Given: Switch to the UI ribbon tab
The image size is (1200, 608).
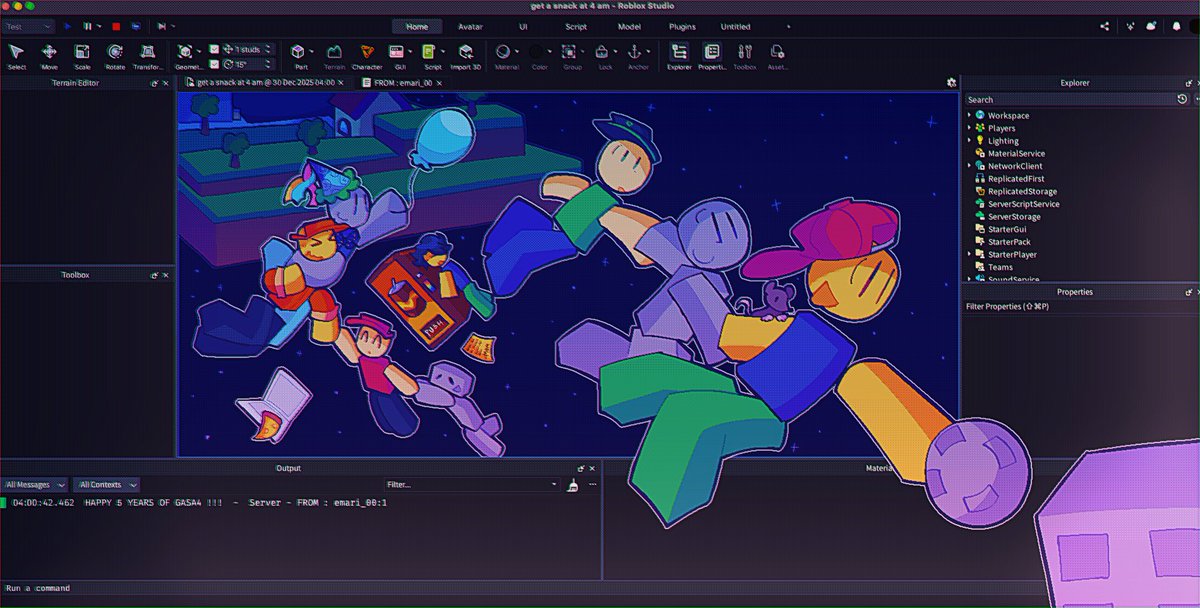Looking at the screenshot, I should (x=523, y=27).
